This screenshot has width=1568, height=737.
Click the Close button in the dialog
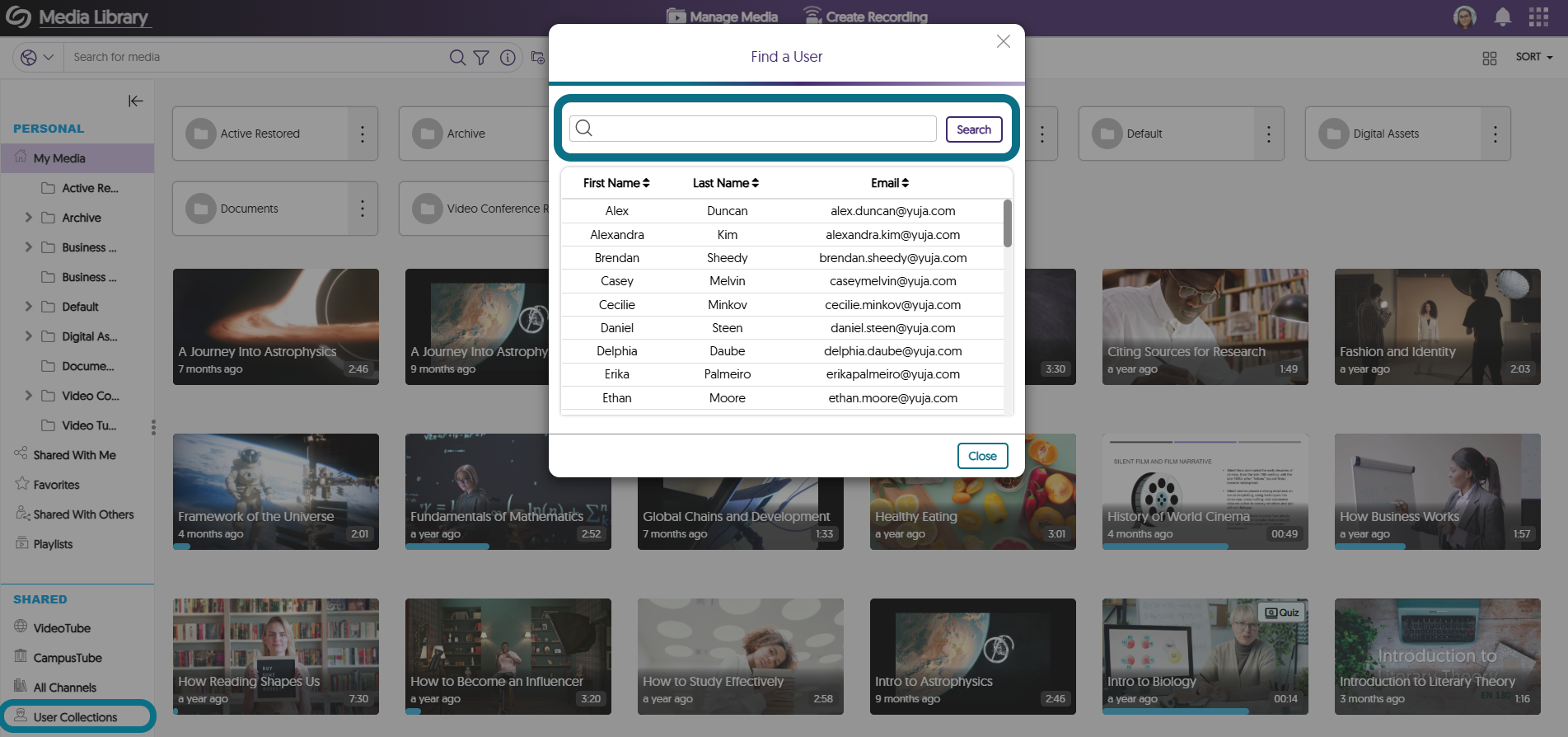(982, 456)
